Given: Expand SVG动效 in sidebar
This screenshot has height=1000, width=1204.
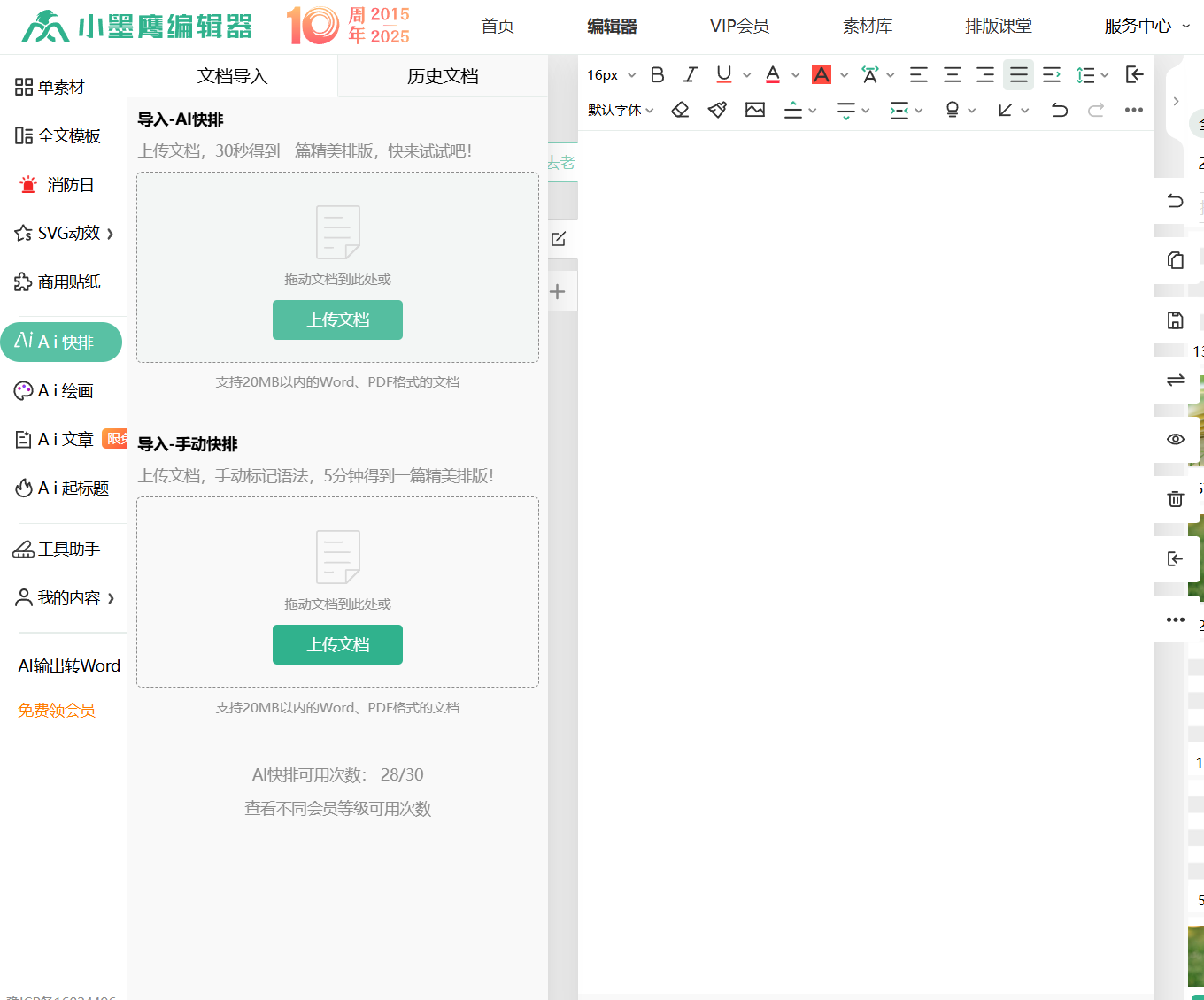Looking at the screenshot, I should click(x=65, y=233).
